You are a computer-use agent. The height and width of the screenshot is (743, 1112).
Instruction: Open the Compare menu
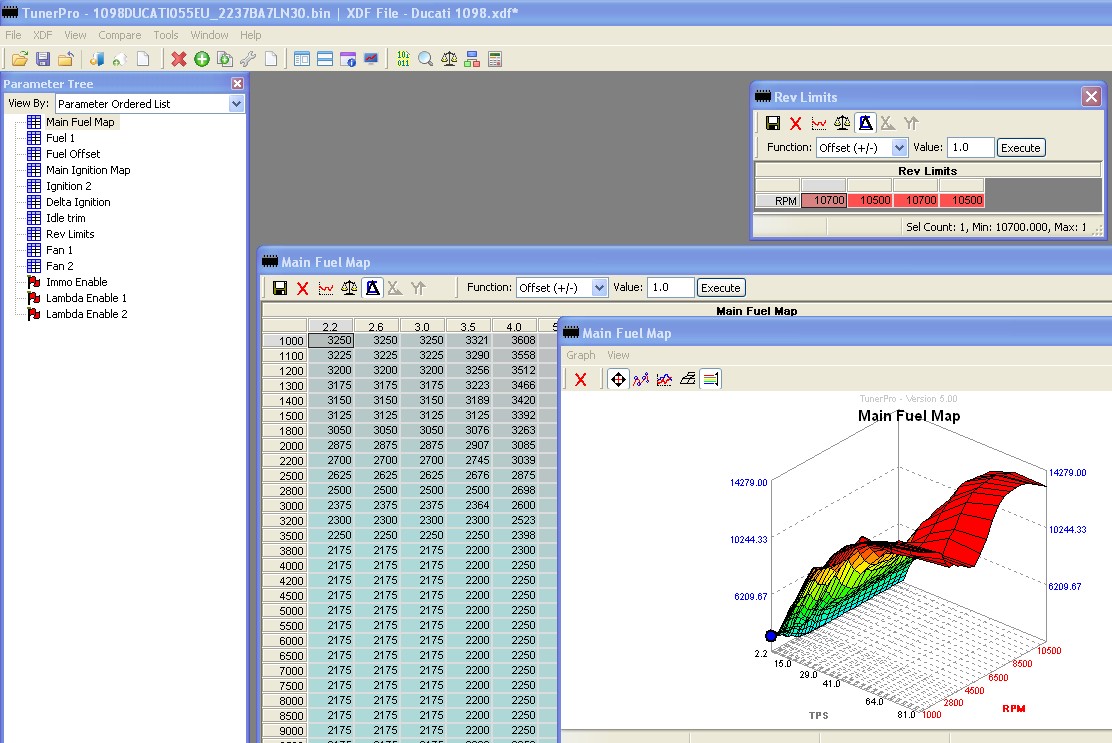pyautogui.click(x=119, y=35)
